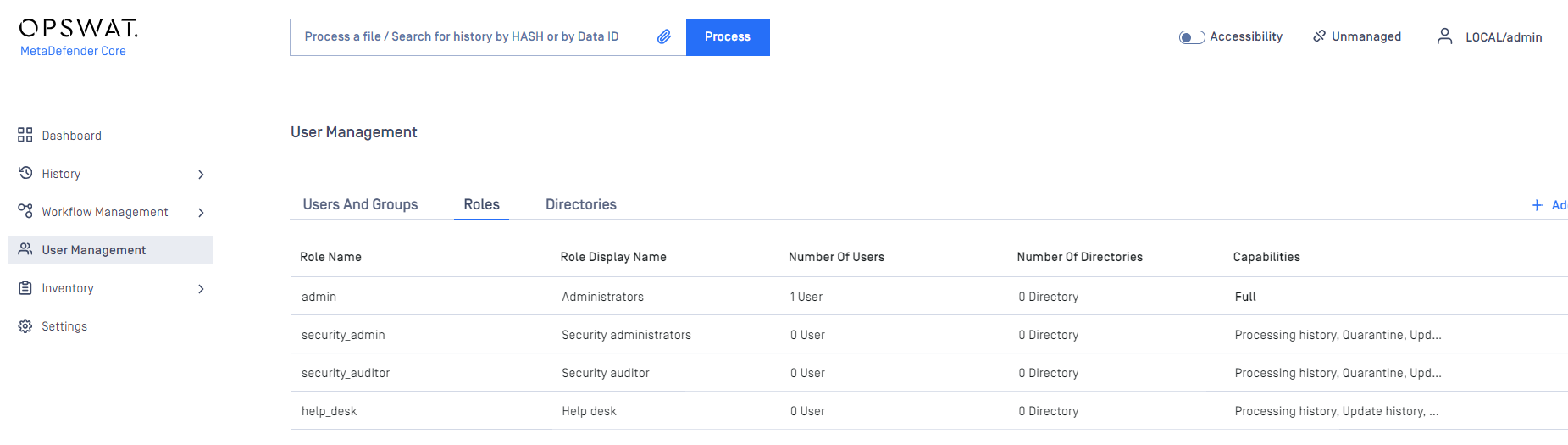Click the History clock icon
The image size is (1568, 445).
[x=25, y=173]
